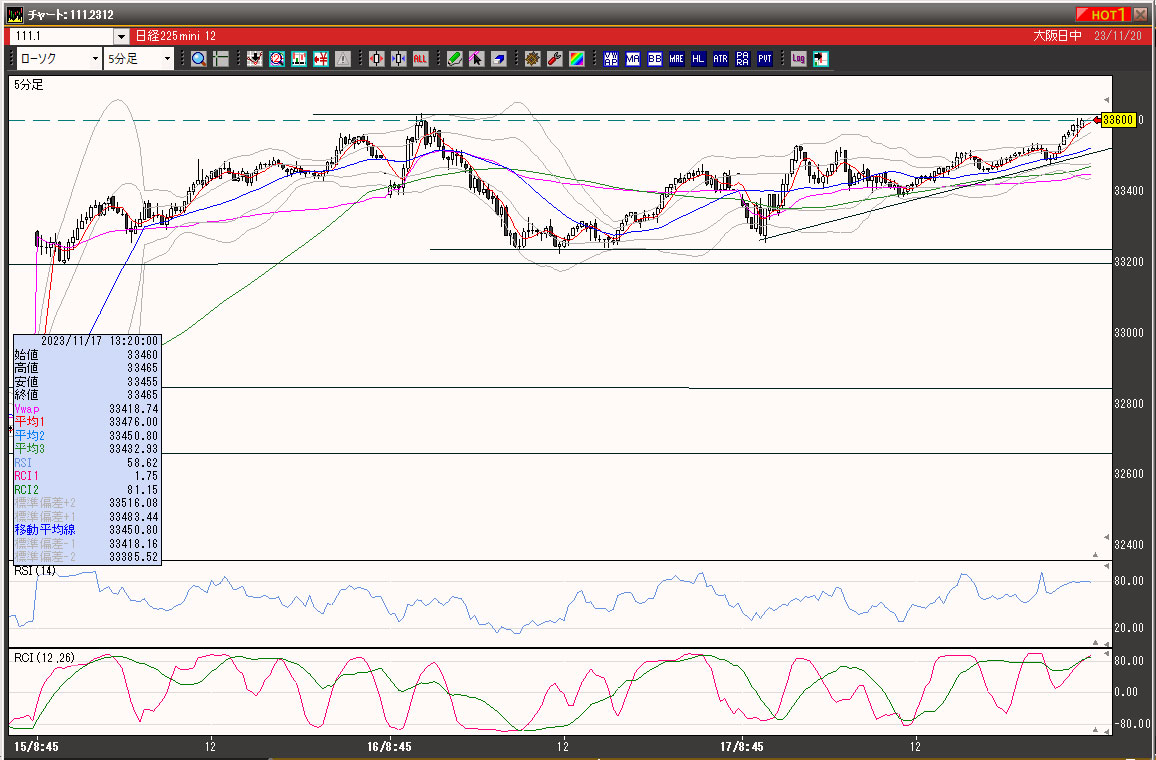Click the 日経225mini 12 instrument name
1156x760 pixels.
click(x=175, y=36)
